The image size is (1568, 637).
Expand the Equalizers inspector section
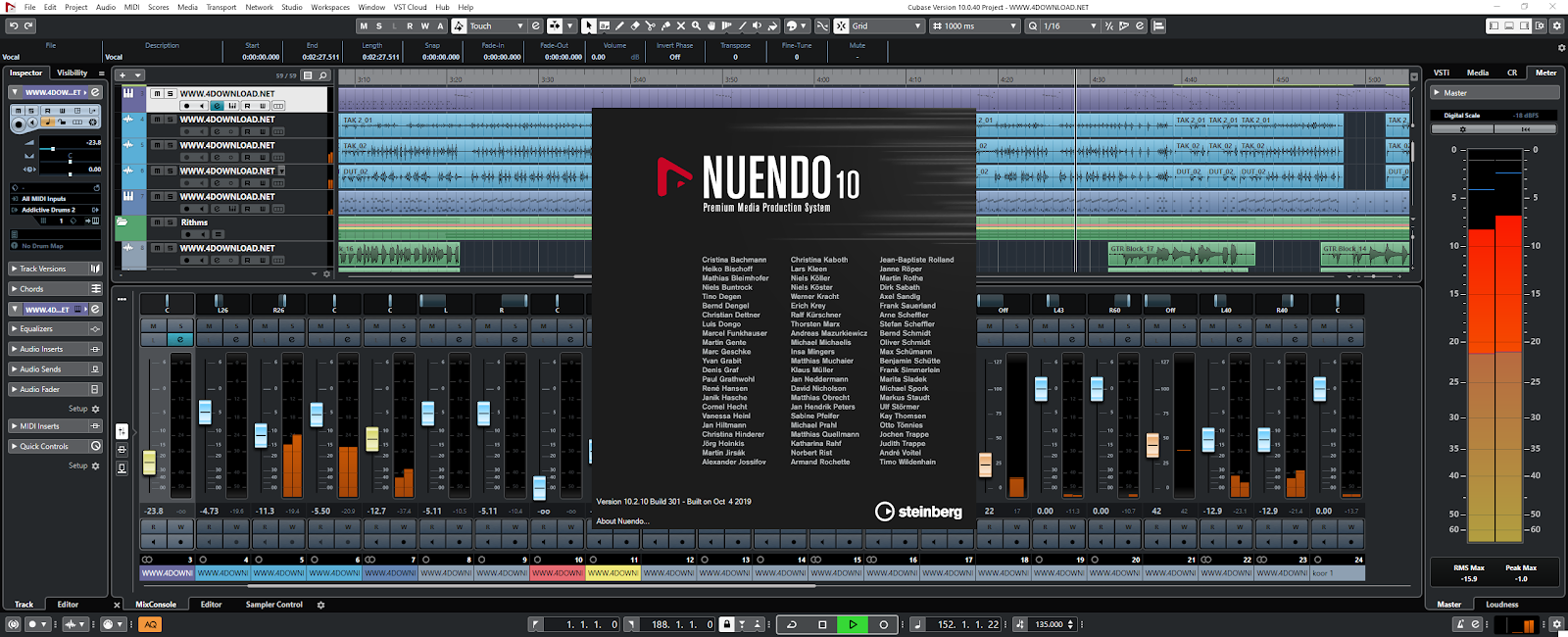[55, 329]
